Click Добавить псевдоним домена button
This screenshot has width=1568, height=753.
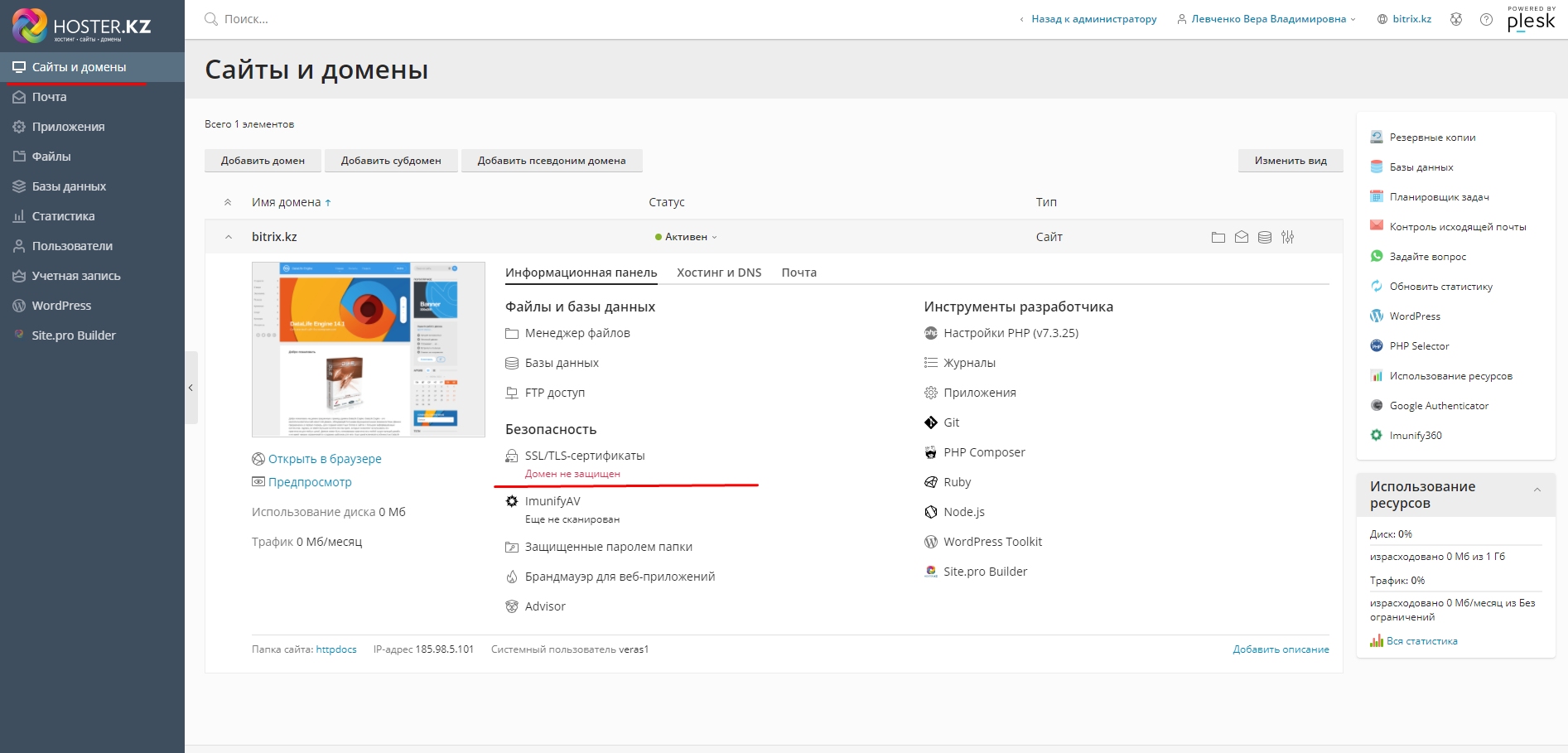tap(552, 161)
